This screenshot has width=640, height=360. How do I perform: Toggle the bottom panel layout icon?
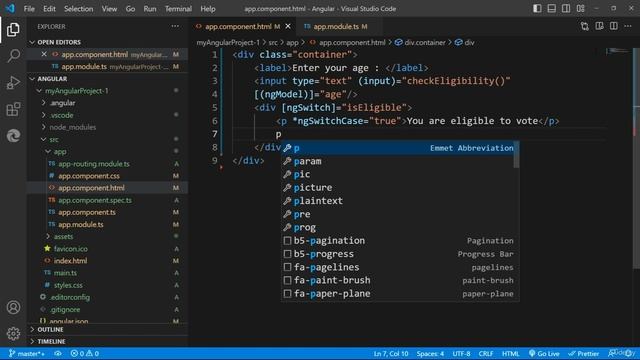tap(551, 9)
